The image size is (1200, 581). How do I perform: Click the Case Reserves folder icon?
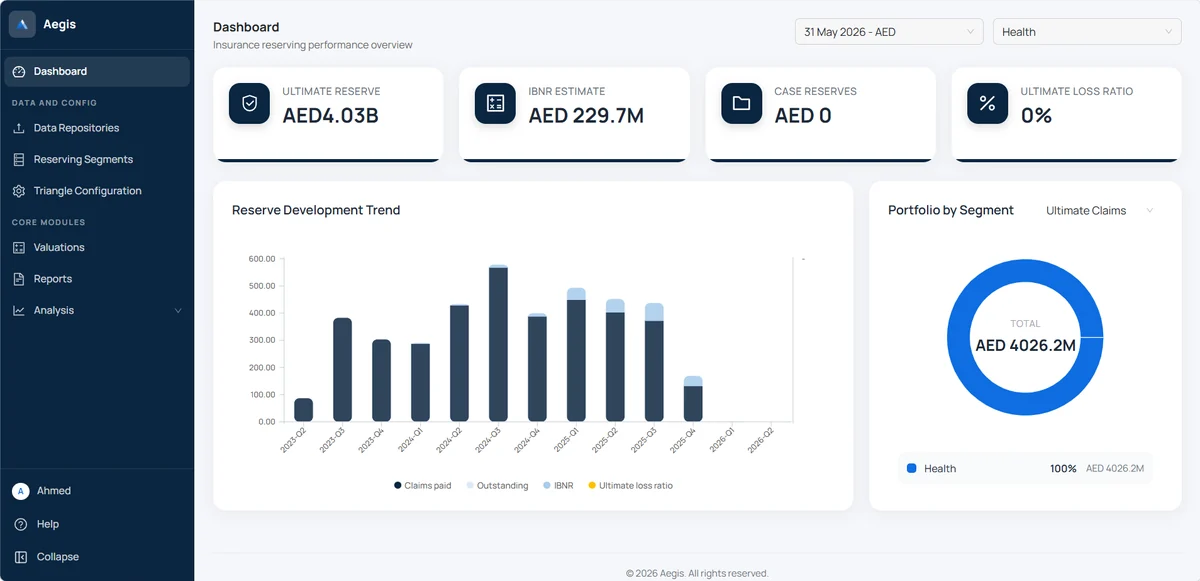[x=741, y=103]
